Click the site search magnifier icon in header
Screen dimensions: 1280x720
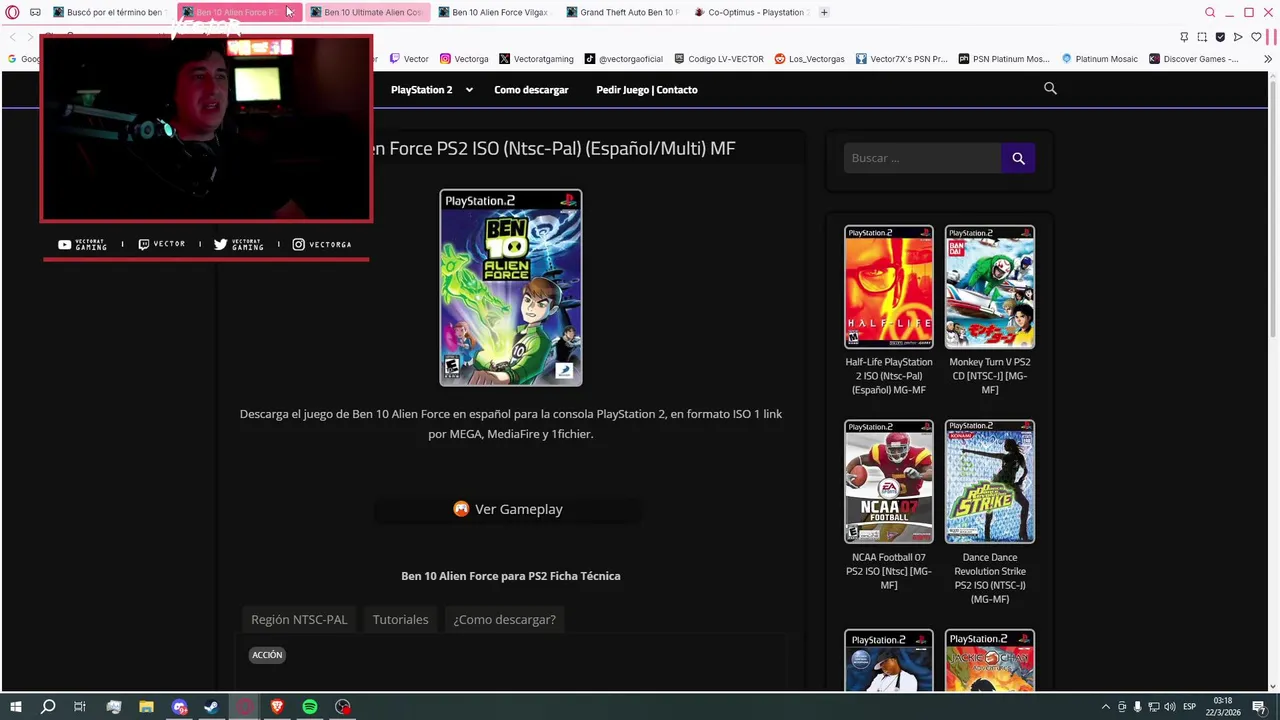1050,89
